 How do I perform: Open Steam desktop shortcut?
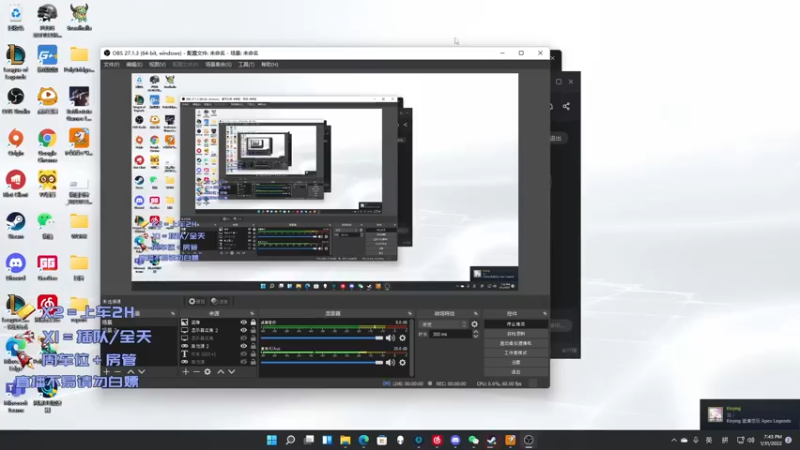coord(16,226)
